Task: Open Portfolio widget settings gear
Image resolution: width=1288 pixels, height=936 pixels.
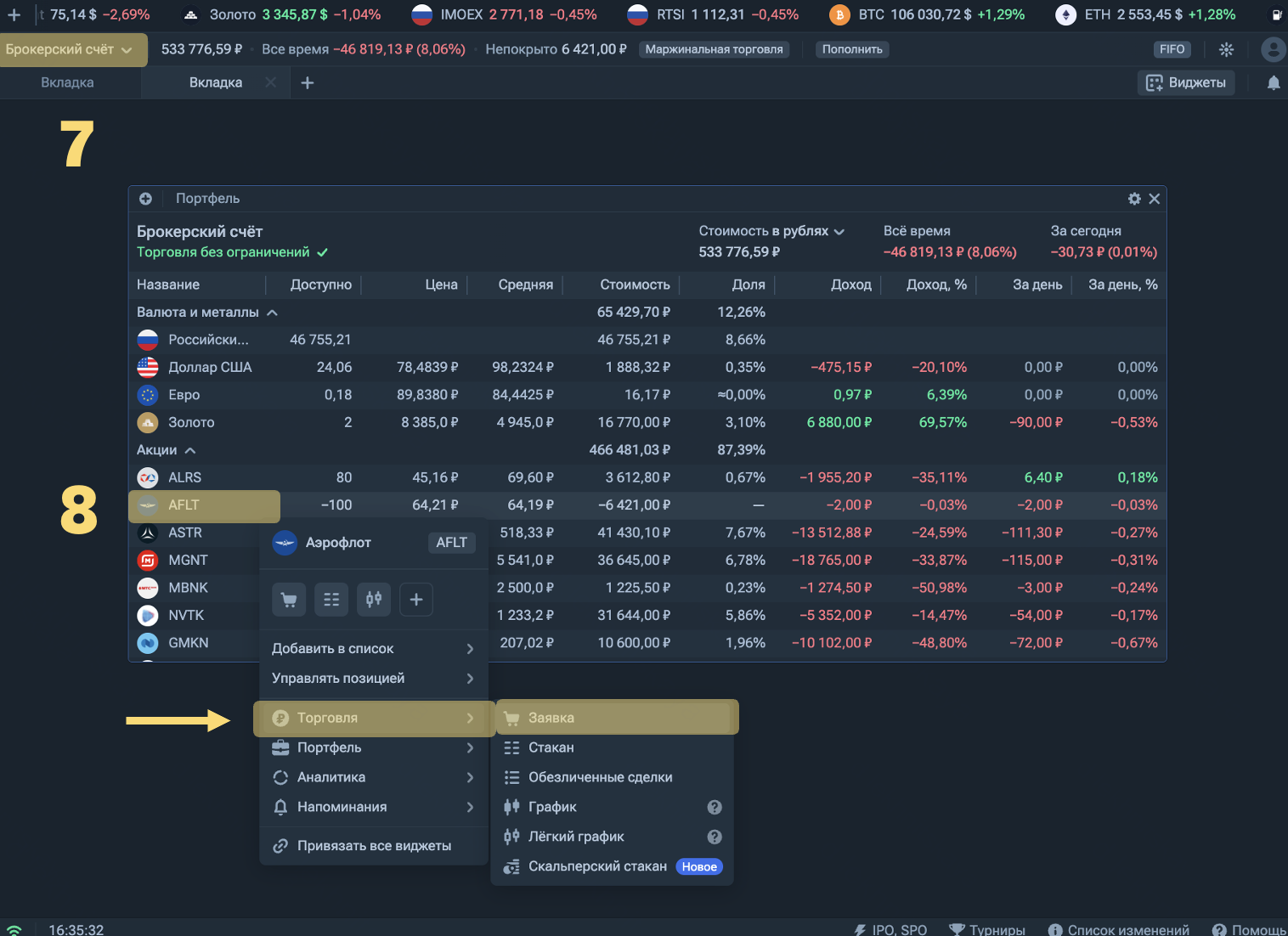Action: [x=1134, y=199]
